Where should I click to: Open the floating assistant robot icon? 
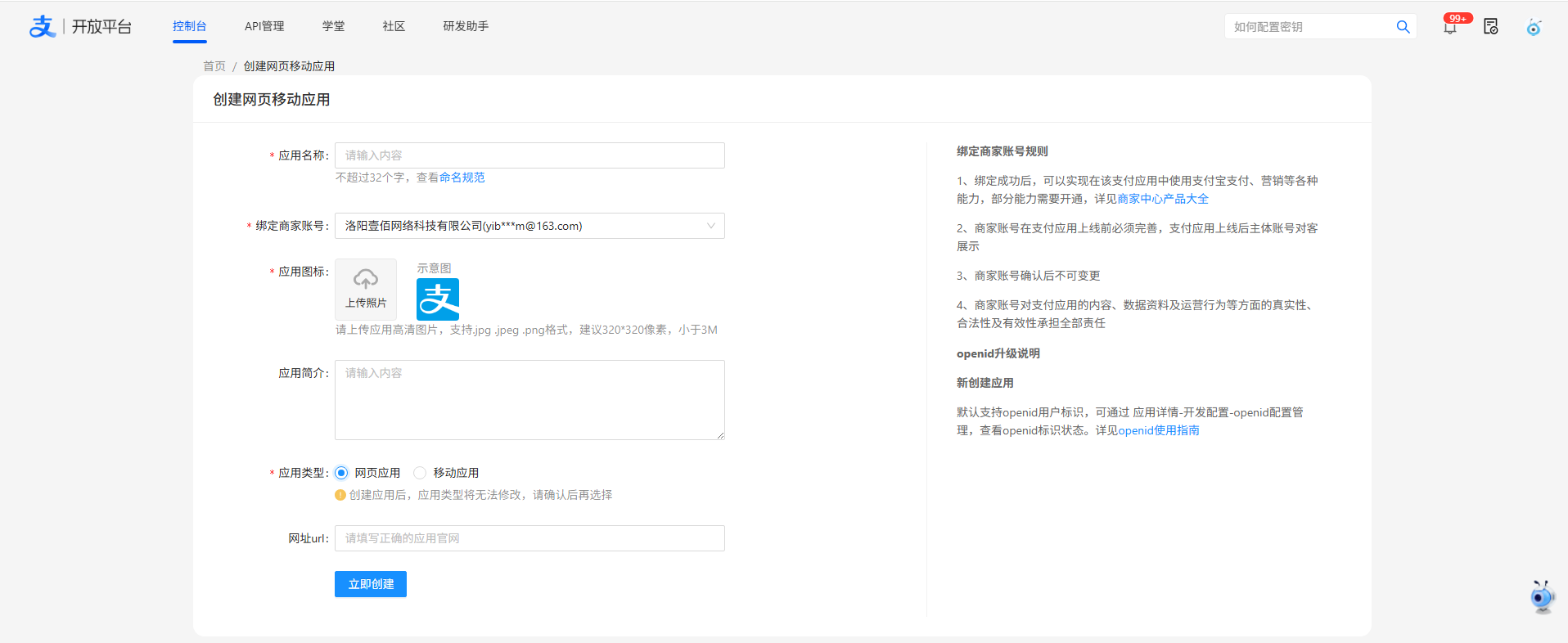click(x=1542, y=597)
